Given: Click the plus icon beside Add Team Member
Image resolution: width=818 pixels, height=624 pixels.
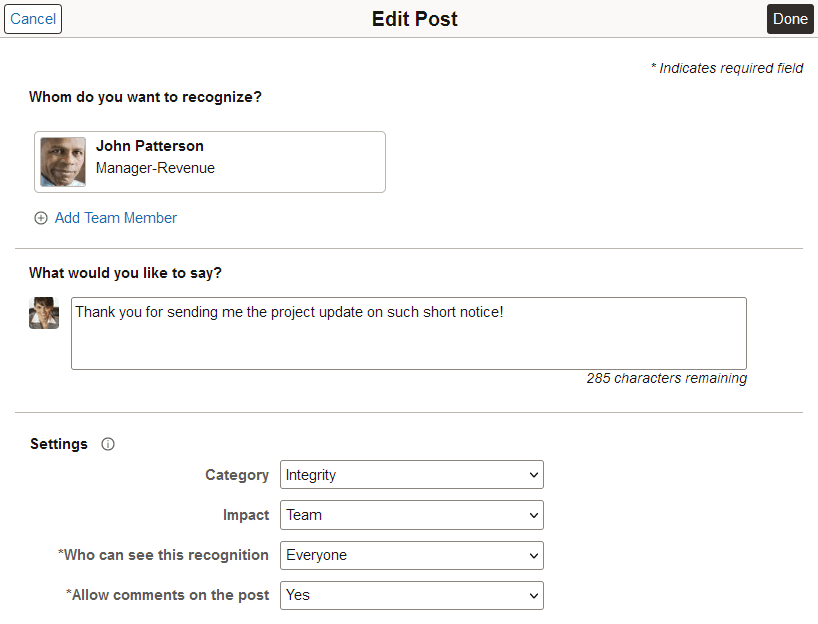Looking at the screenshot, I should click(41, 217).
